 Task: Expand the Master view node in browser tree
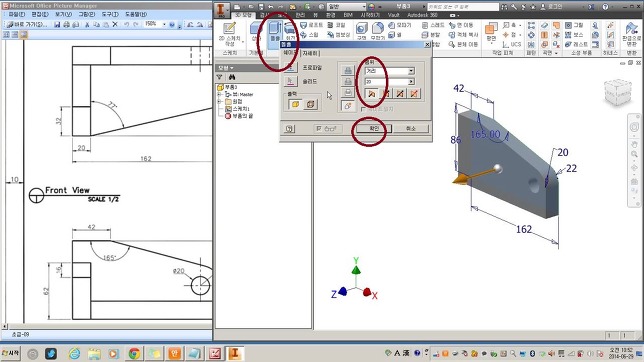tap(220, 95)
